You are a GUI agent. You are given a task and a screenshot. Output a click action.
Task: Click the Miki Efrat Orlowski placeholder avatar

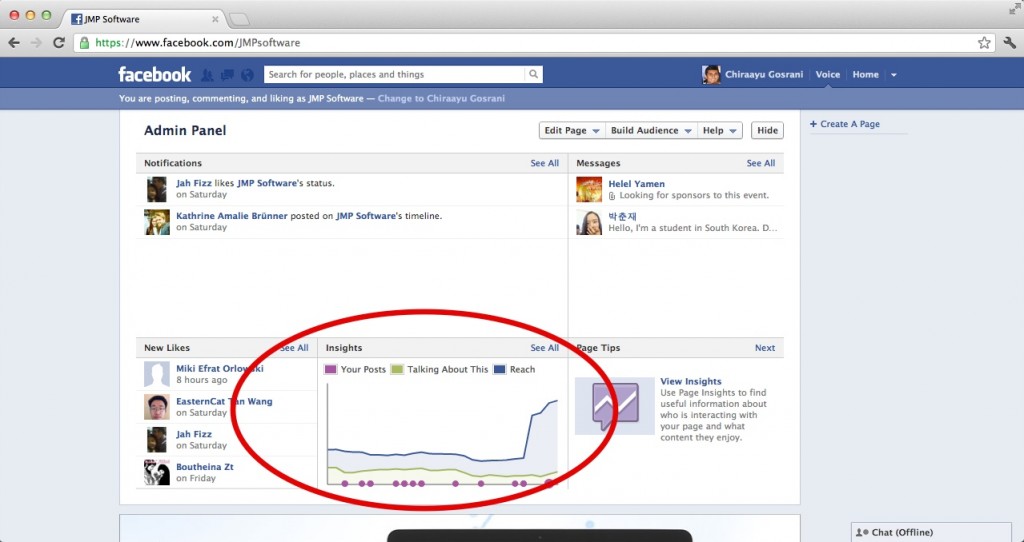157,374
